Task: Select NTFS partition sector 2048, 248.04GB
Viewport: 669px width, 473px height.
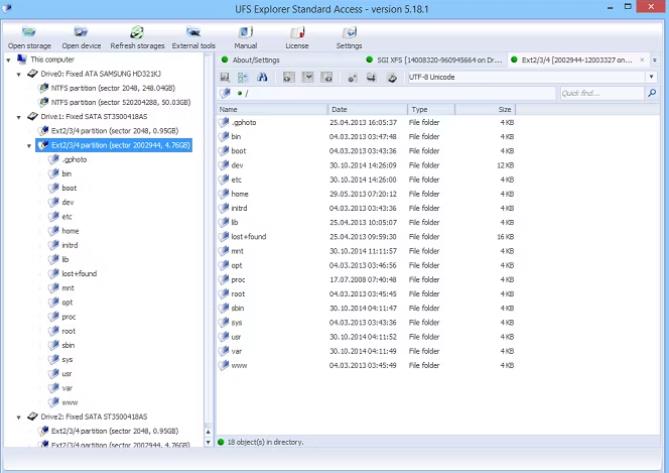Action: click(113, 88)
